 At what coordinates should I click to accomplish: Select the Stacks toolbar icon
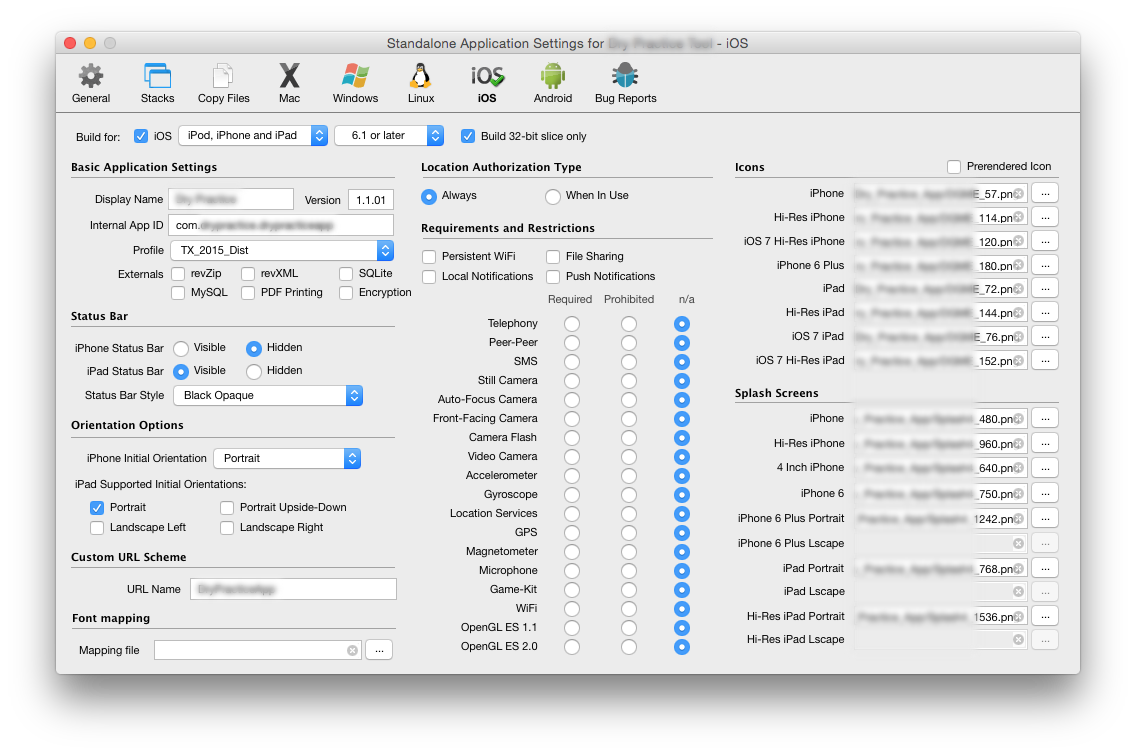[x=157, y=84]
